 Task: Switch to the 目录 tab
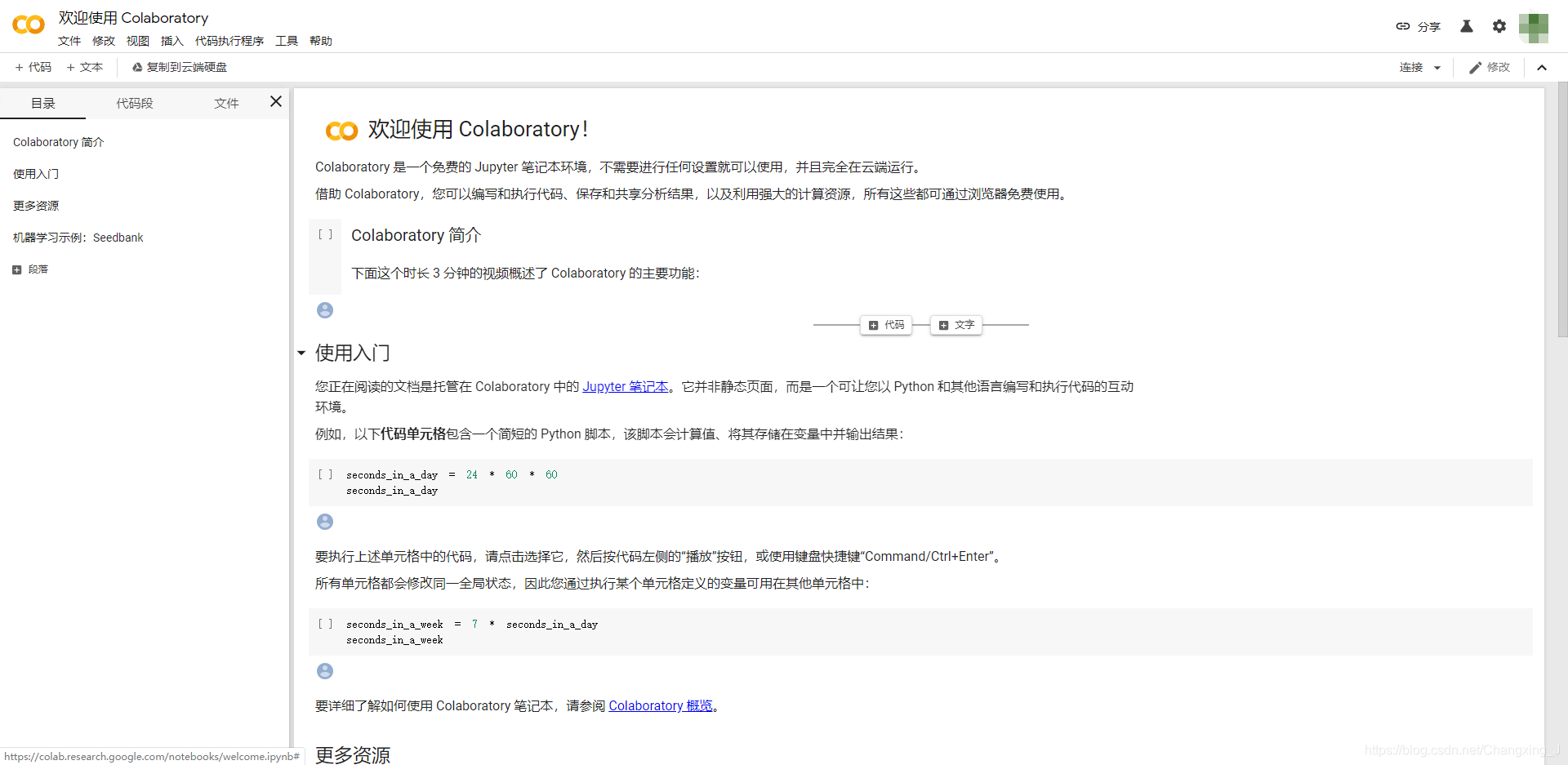pos(43,103)
